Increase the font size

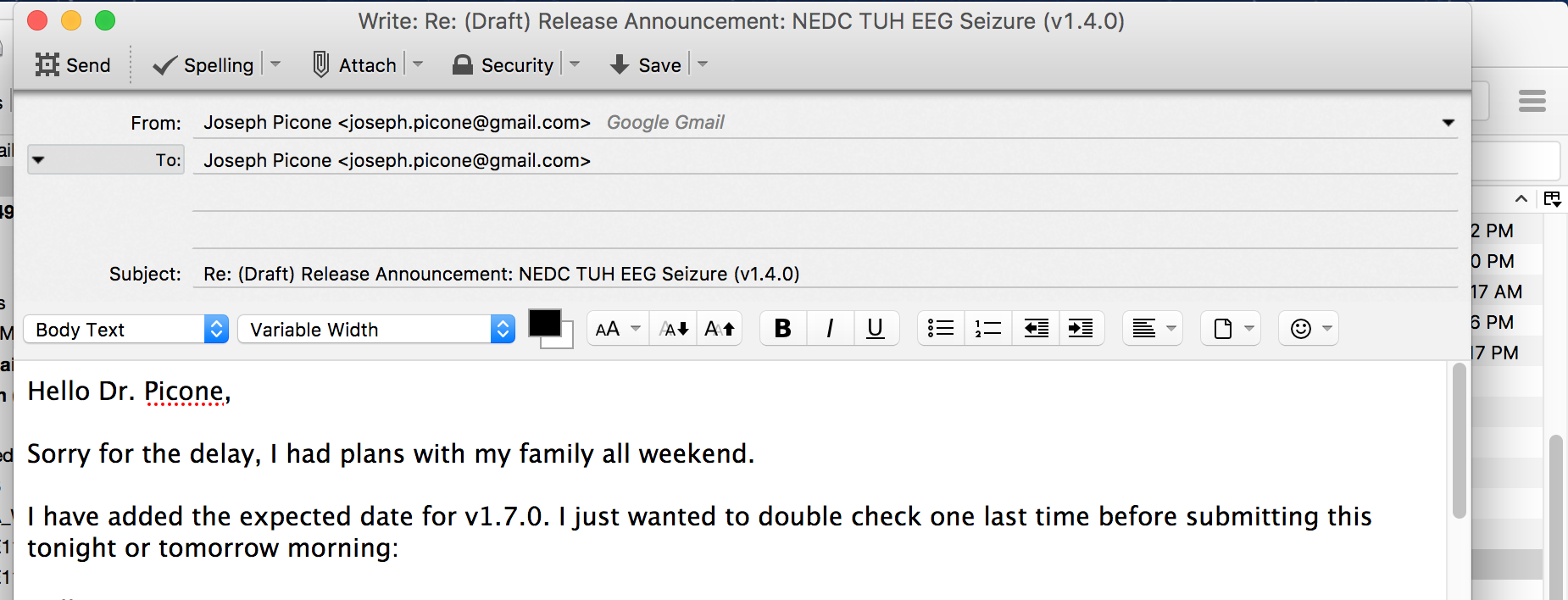point(720,329)
